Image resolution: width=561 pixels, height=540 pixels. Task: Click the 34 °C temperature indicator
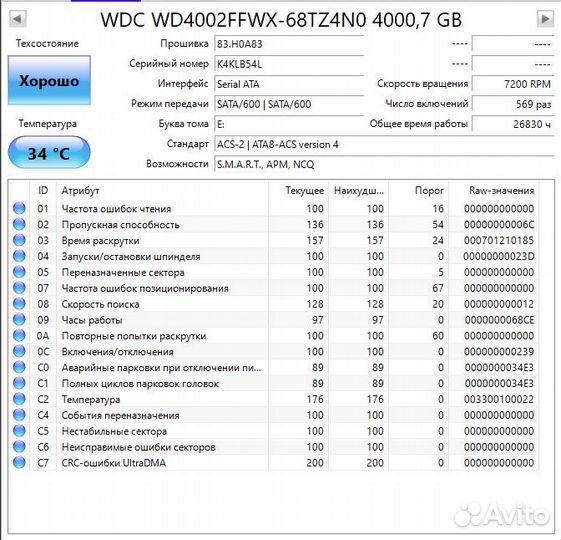click(49, 153)
